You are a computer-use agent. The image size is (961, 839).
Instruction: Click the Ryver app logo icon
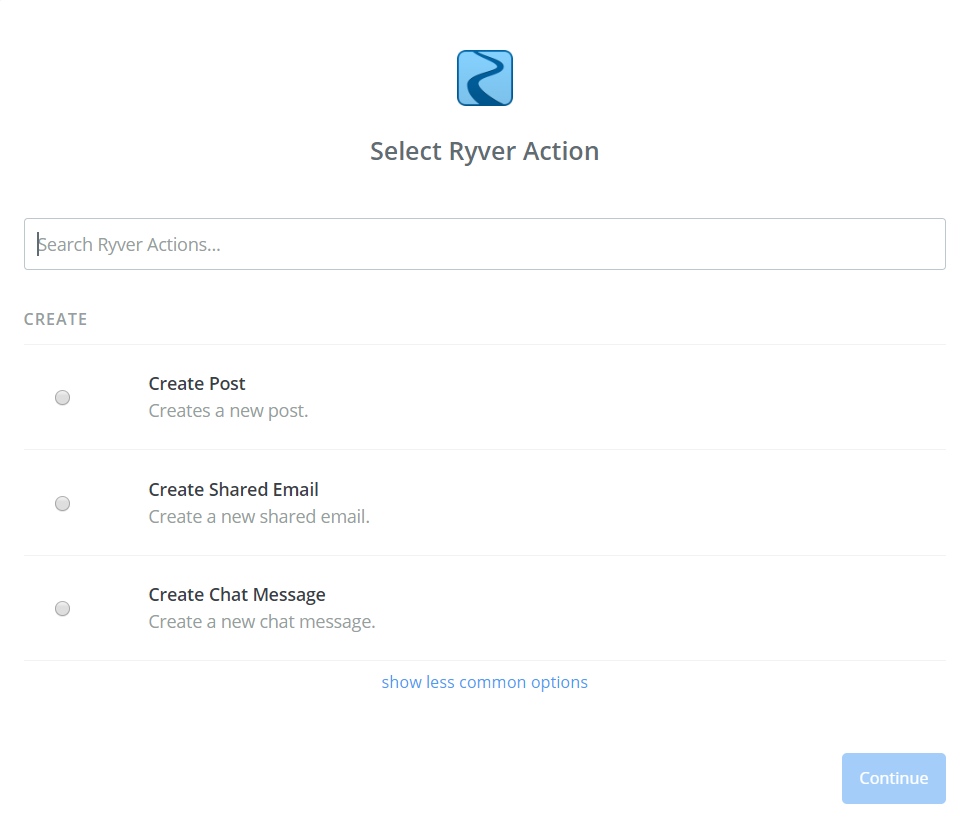click(485, 78)
